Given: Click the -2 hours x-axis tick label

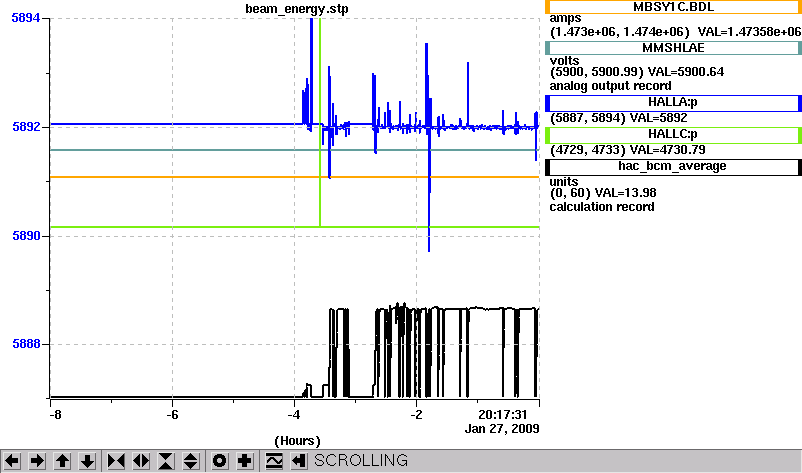Looking at the screenshot, I should click(416, 415).
